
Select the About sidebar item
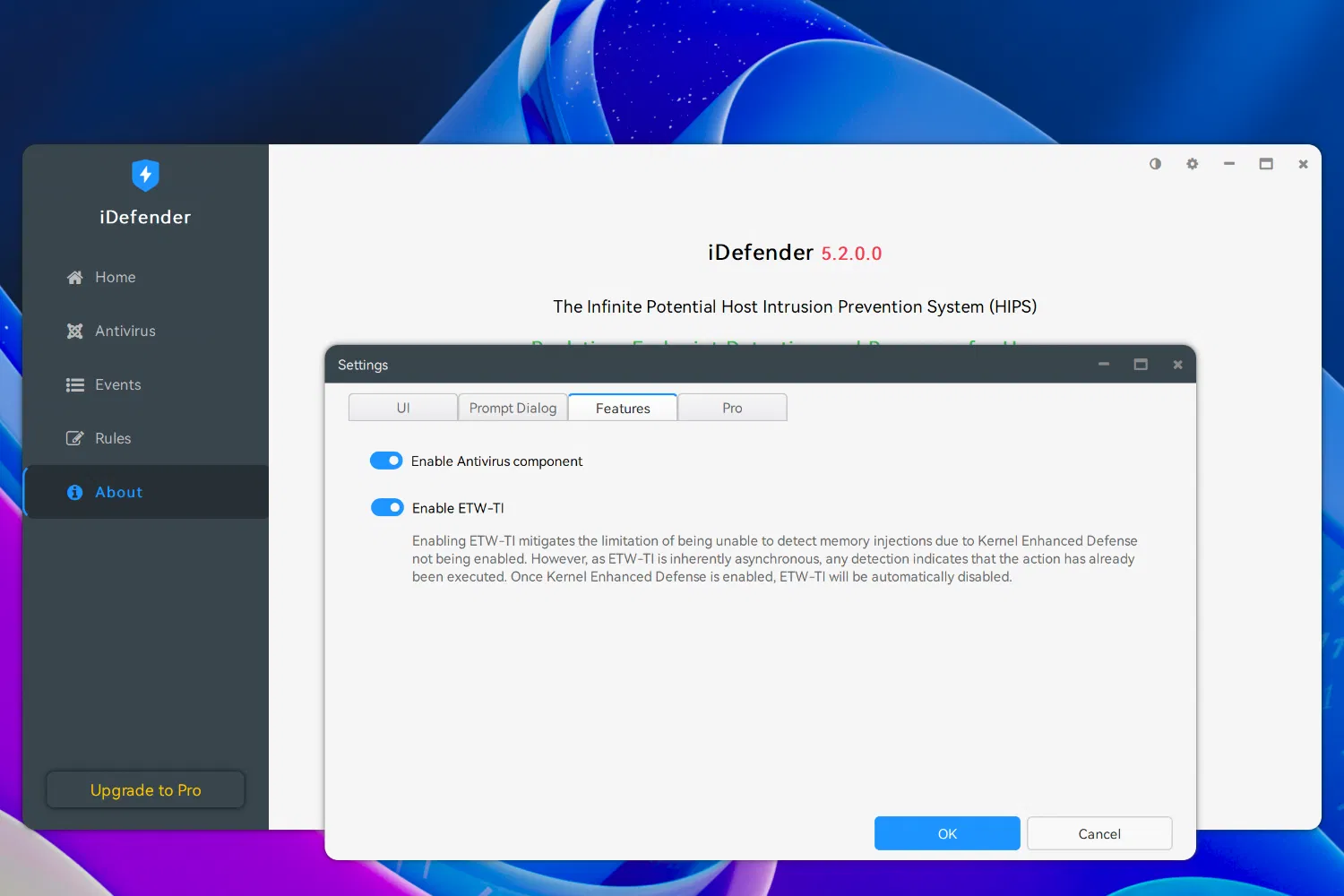[x=145, y=492]
